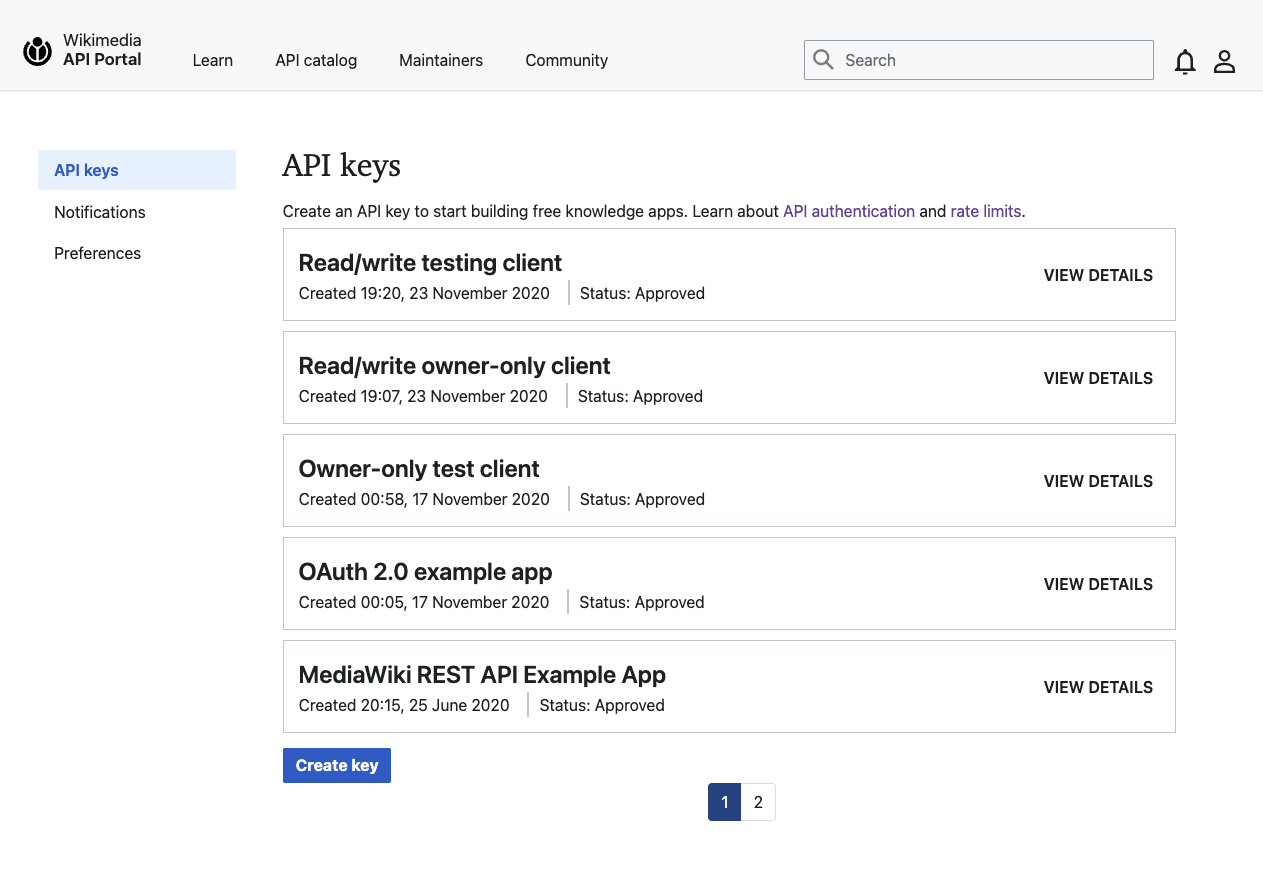Click Status: Approved on MediaWiki REST API card
This screenshot has width=1263, height=881.
[x=602, y=705]
